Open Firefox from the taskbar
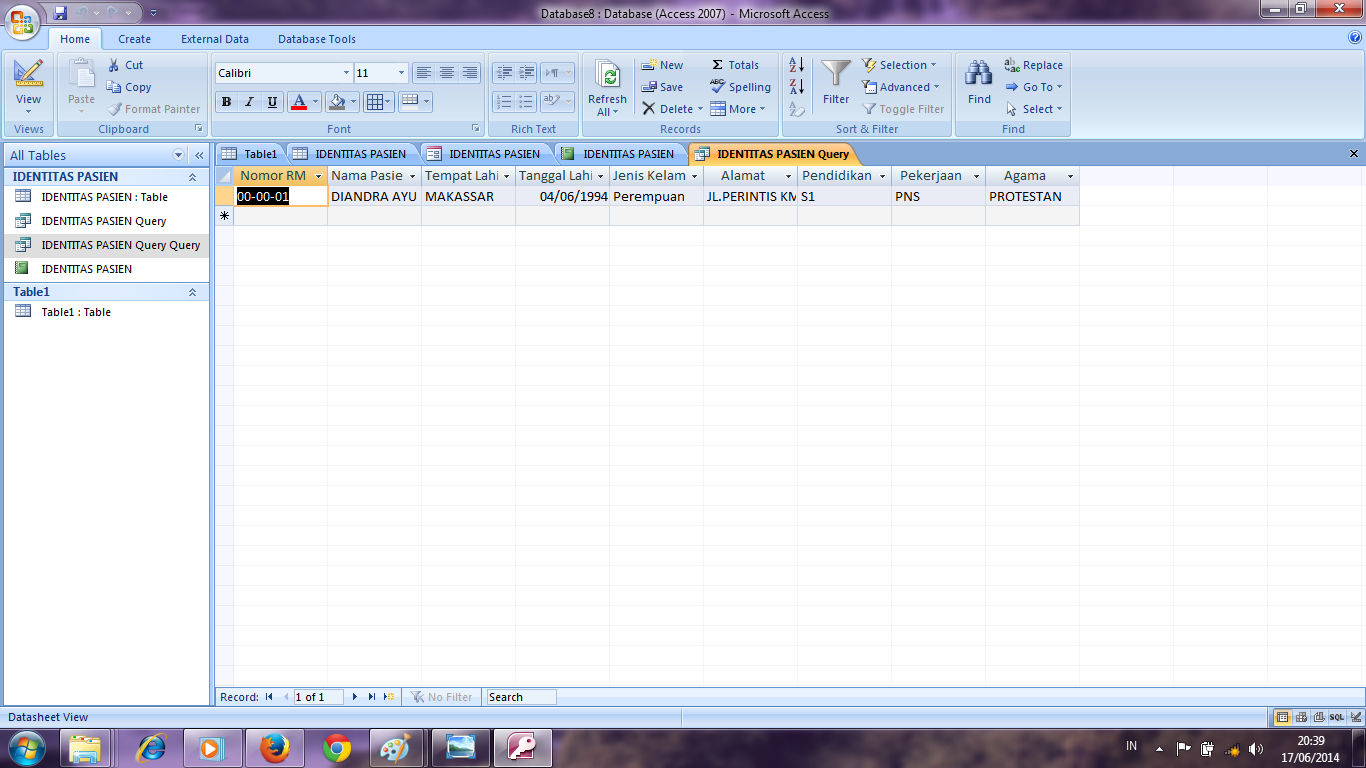This screenshot has height=768, width=1366. (x=274, y=748)
